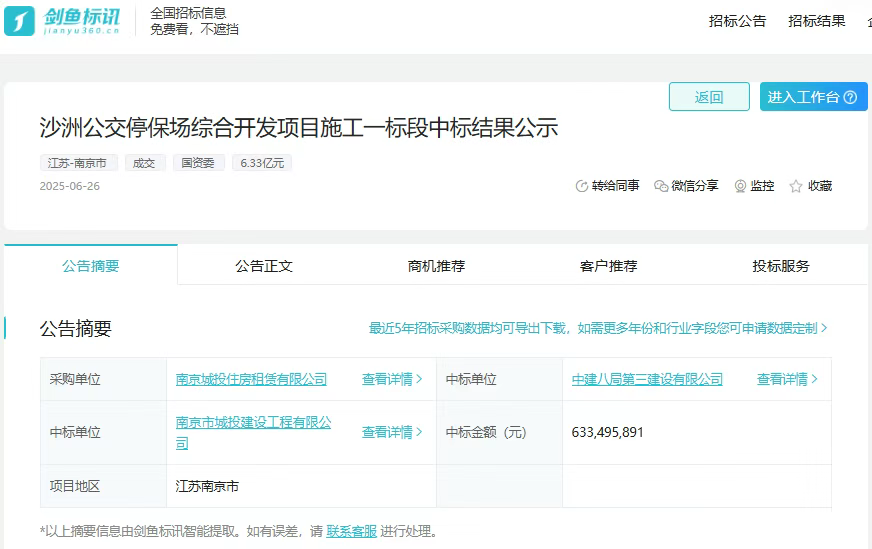Viewport: 872px width, 549px height.
Task: Switch to the 公告正文 tab
Action: click(x=264, y=266)
